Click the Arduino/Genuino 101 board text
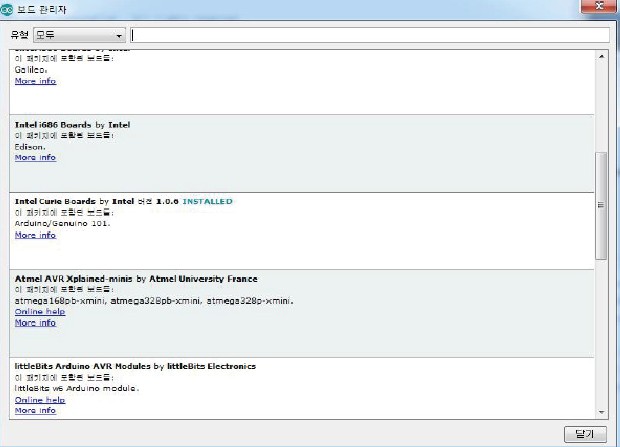 coord(62,224)
